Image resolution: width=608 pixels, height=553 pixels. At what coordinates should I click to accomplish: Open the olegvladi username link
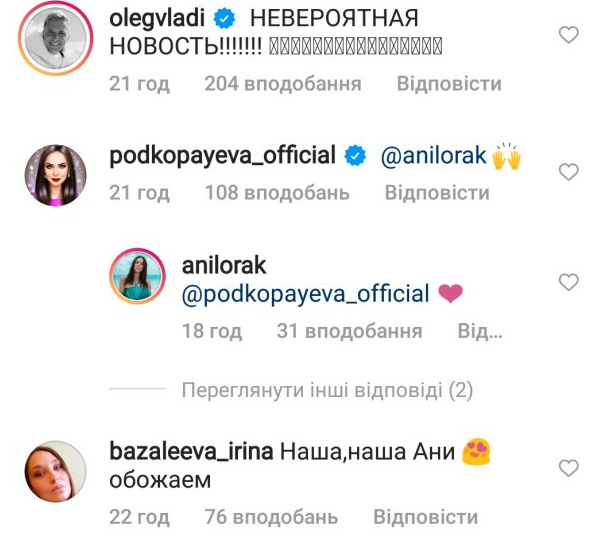tap(157, 19)
